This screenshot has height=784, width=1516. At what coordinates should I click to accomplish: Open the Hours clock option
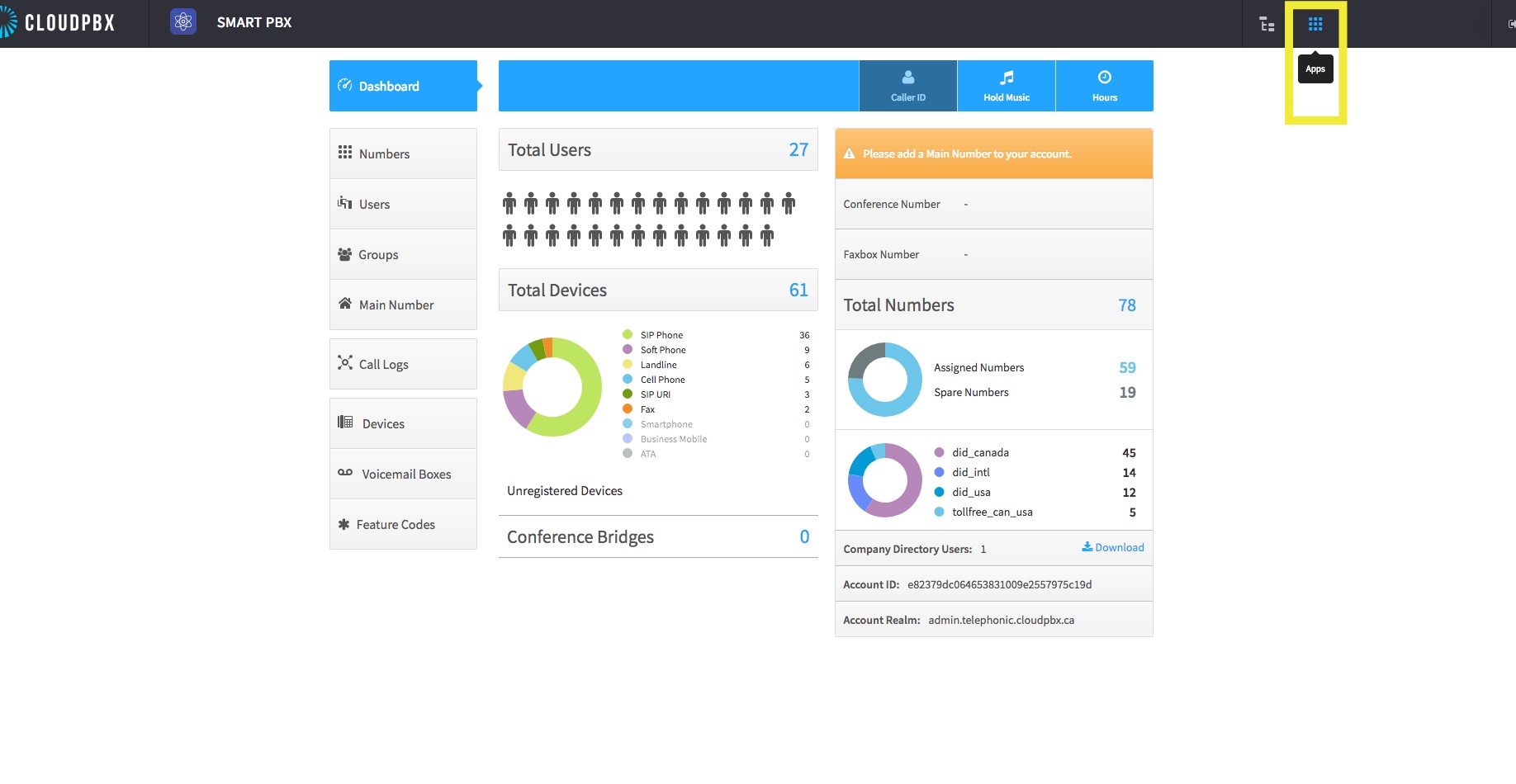coord(1105,86)
